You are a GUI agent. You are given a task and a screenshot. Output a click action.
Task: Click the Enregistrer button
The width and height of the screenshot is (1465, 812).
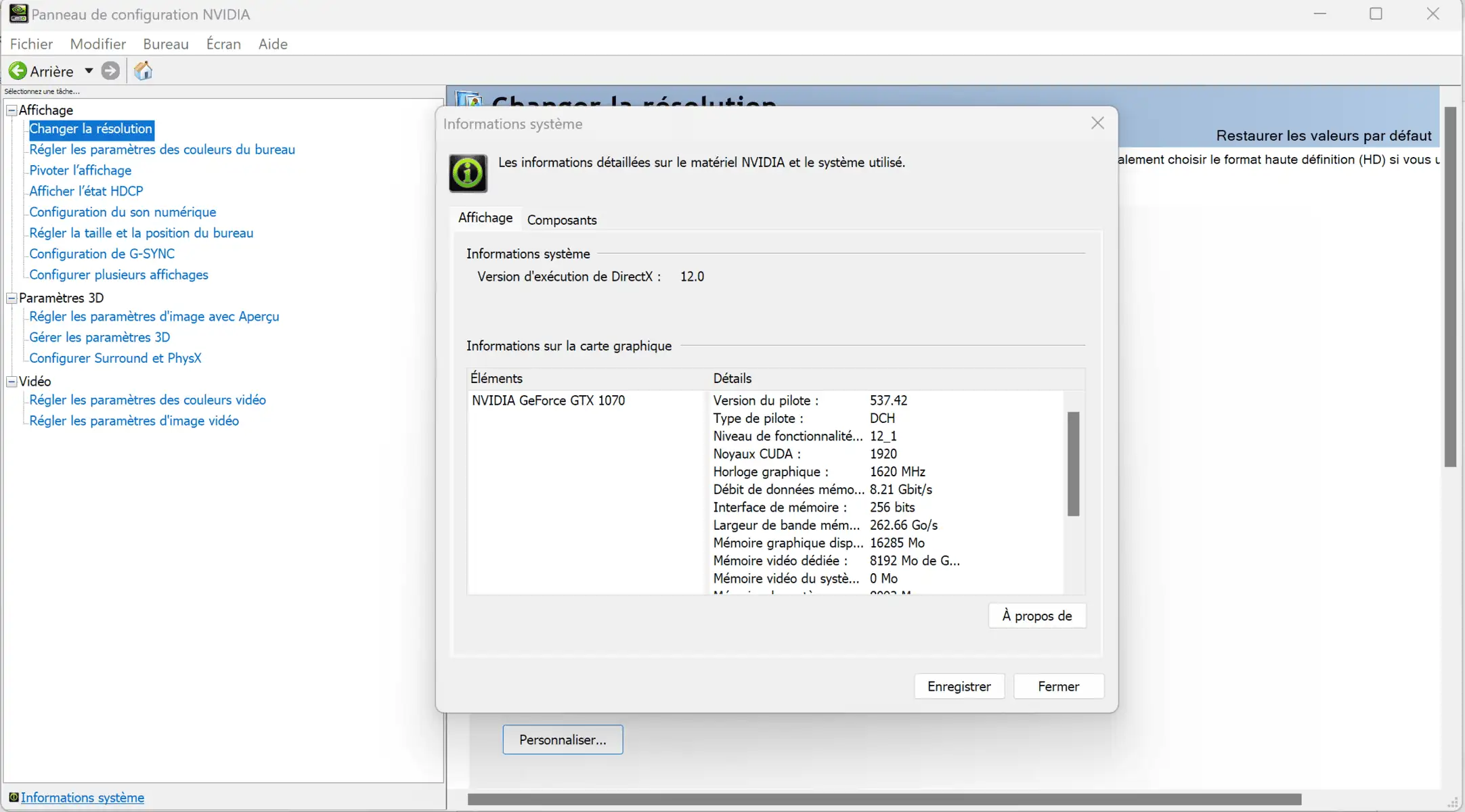click(x=959, y=687)
